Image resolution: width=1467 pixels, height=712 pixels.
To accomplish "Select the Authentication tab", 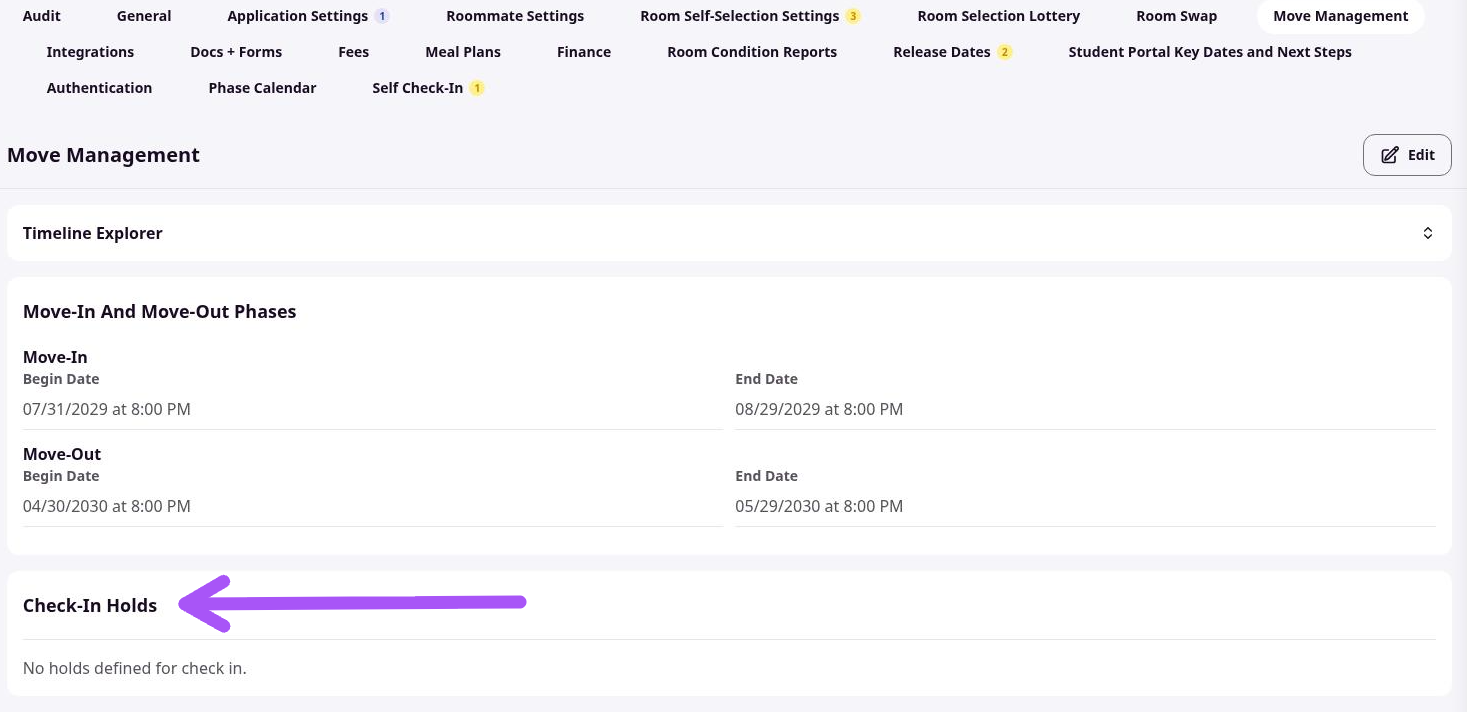I will (x=100, y=88).
